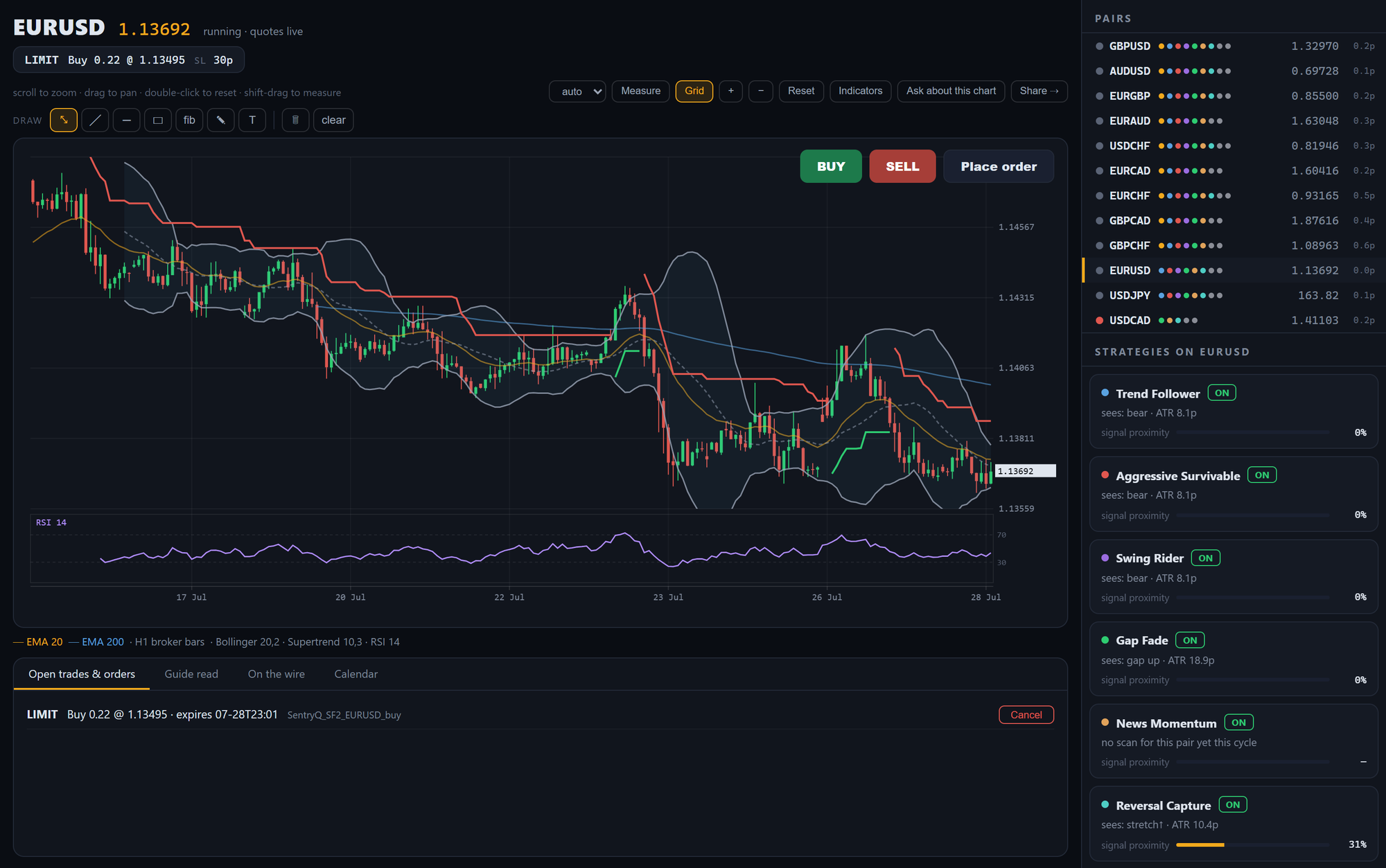Select the trend line draw tool

pyautogui.click(x=95, y=120)
